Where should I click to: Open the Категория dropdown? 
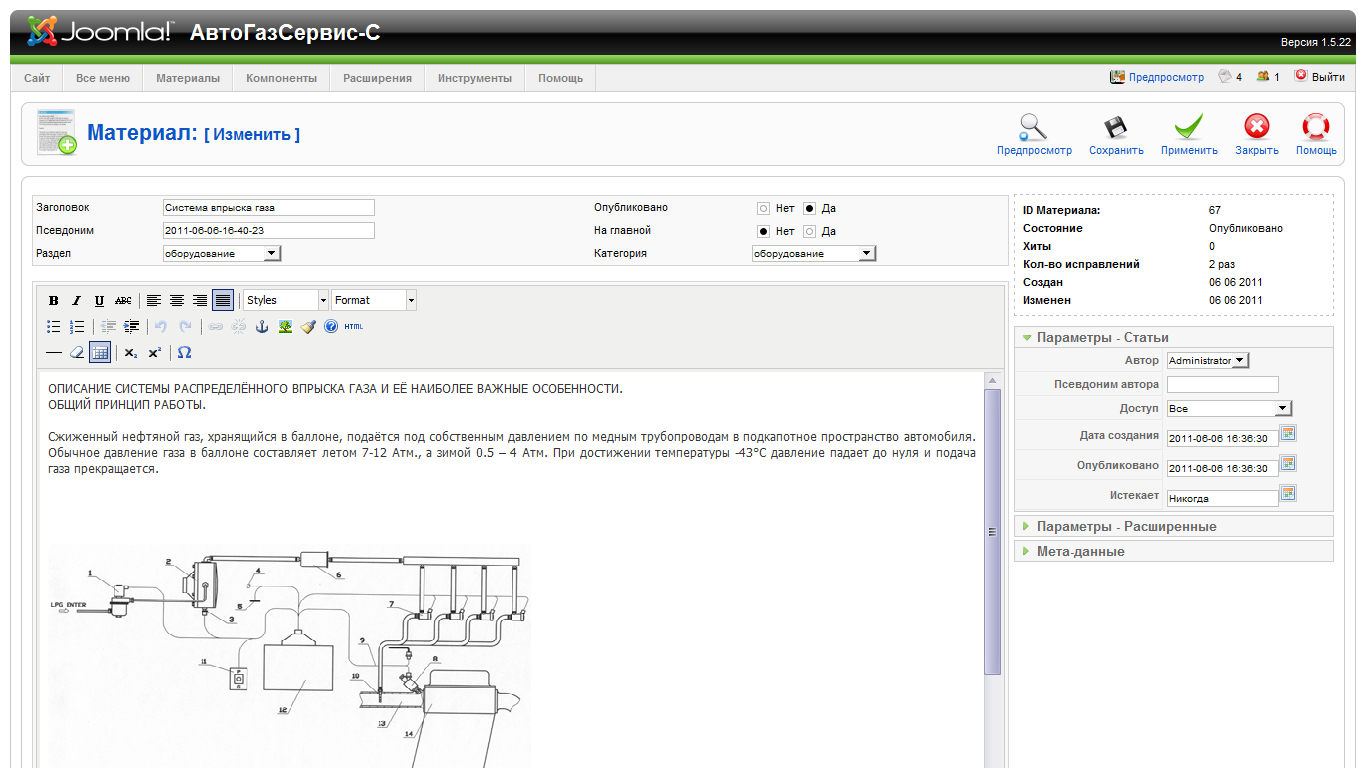click(x=814, y=254)
